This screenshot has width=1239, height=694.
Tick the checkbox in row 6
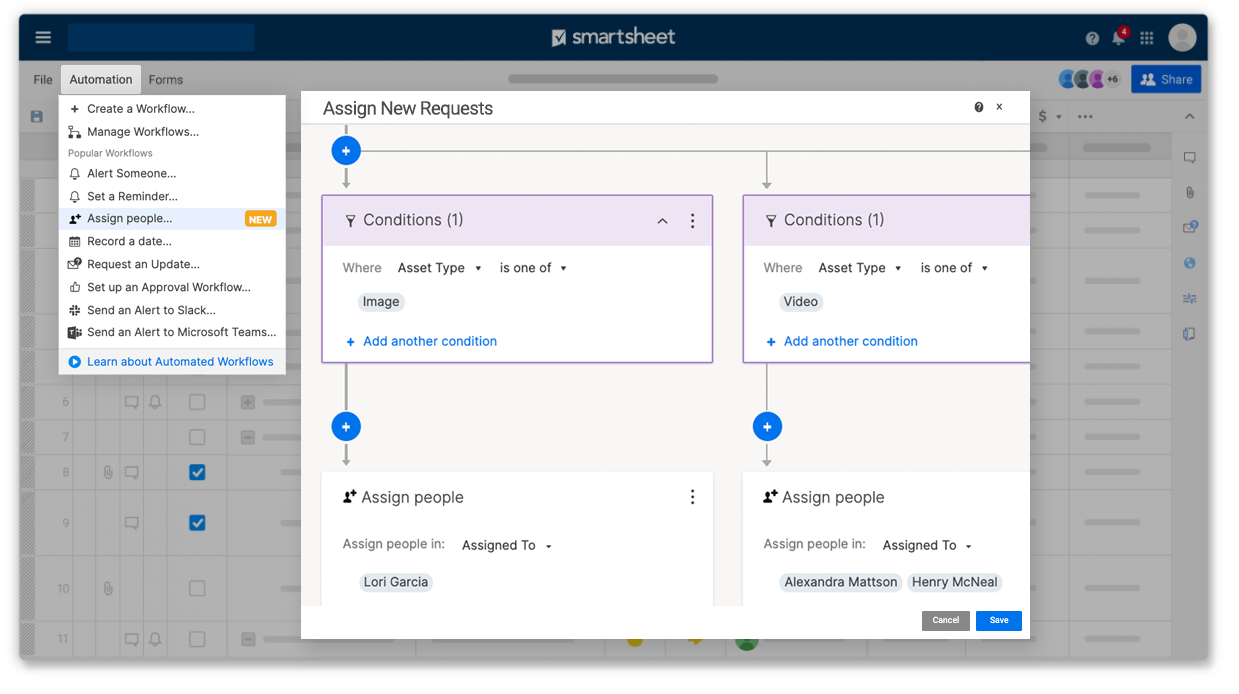pyautogui.click(x=197, y=402)
